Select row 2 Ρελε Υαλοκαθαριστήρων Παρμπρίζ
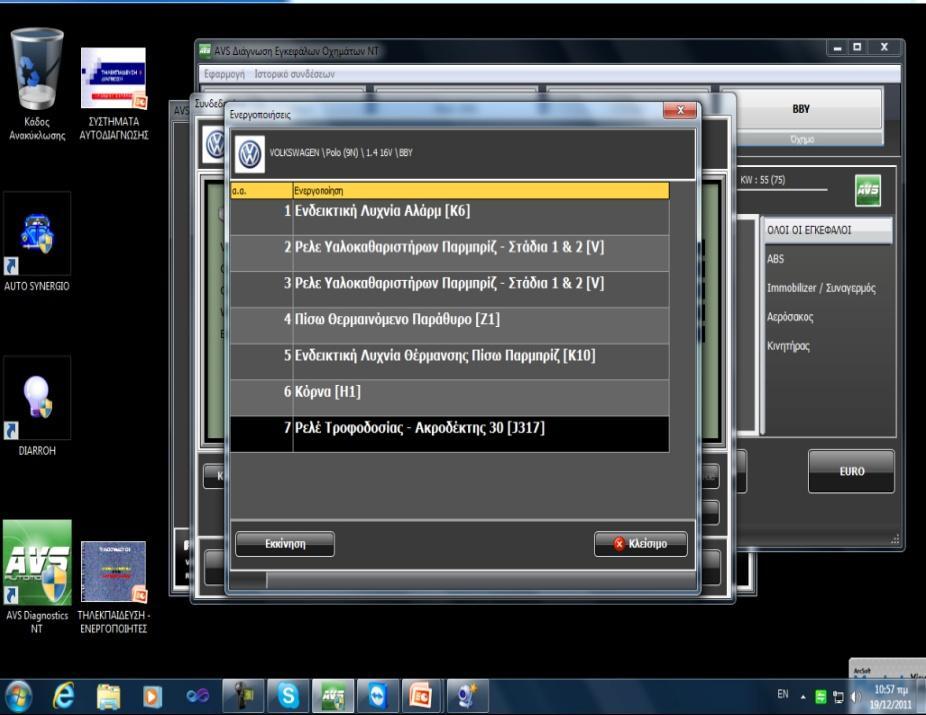The width and height of the screenshot is (926, 715). point(449,253)
